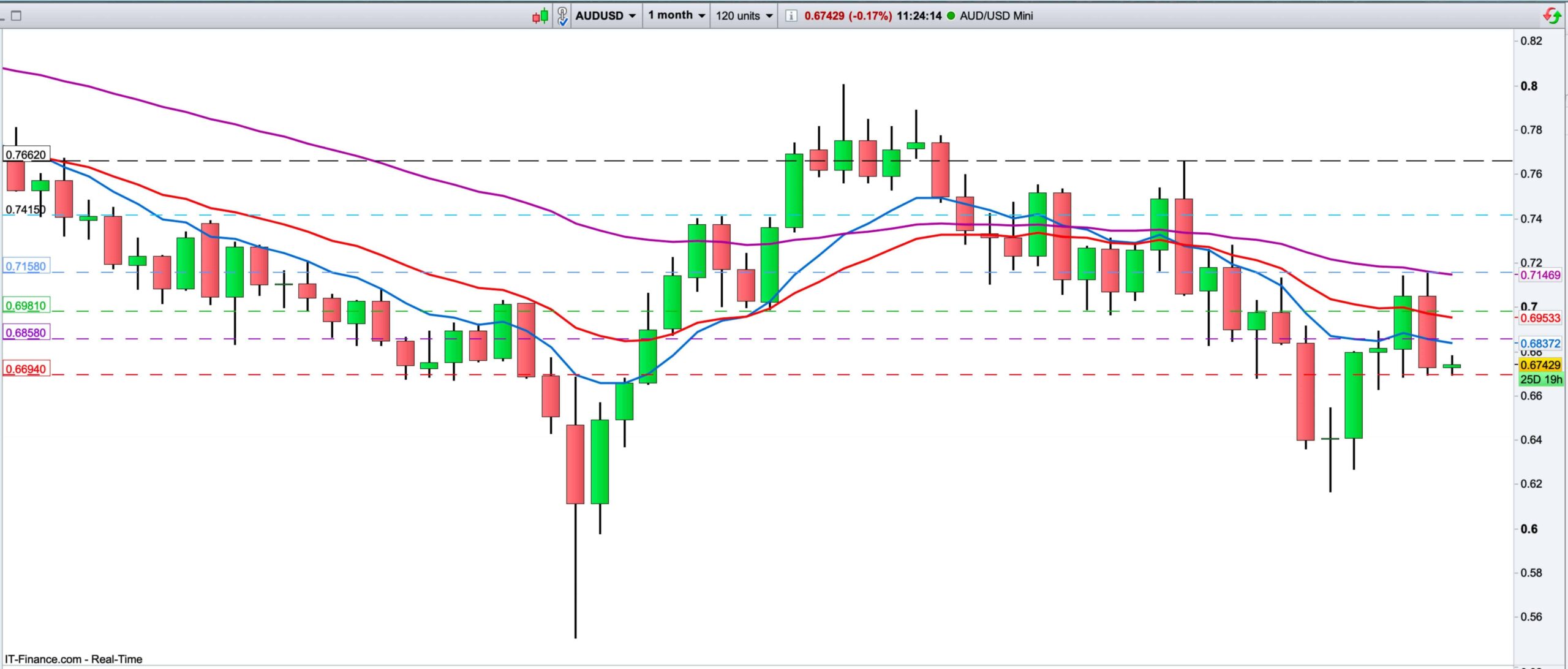Image resolution: width=1568 pixels, height=669 pixels.
Task: Click the window square icon at top left
Action: tap(17, 16)
